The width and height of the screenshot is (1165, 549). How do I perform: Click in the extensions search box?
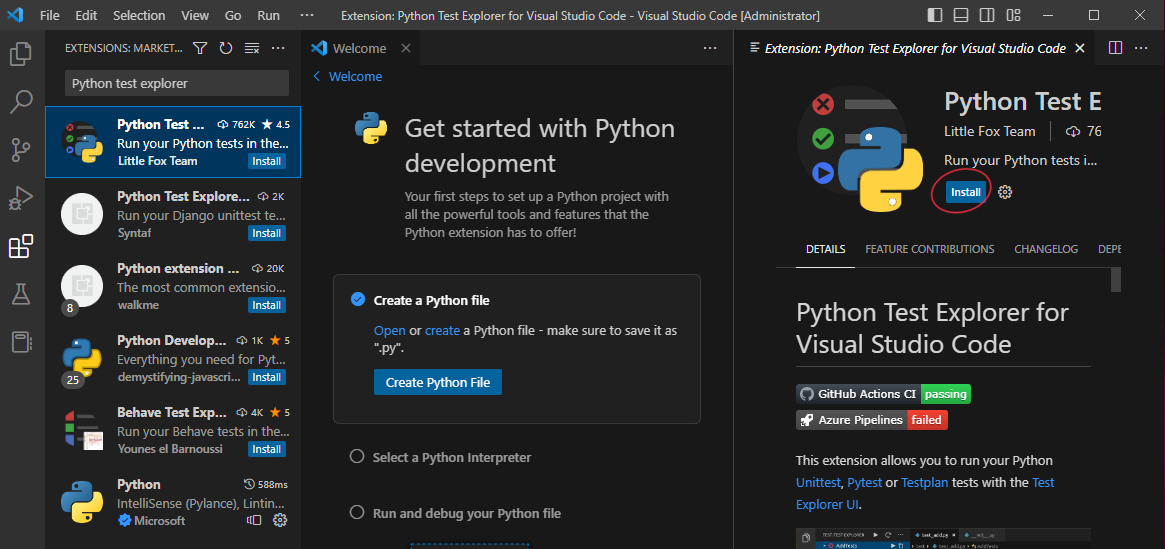[x=177, y=84]
